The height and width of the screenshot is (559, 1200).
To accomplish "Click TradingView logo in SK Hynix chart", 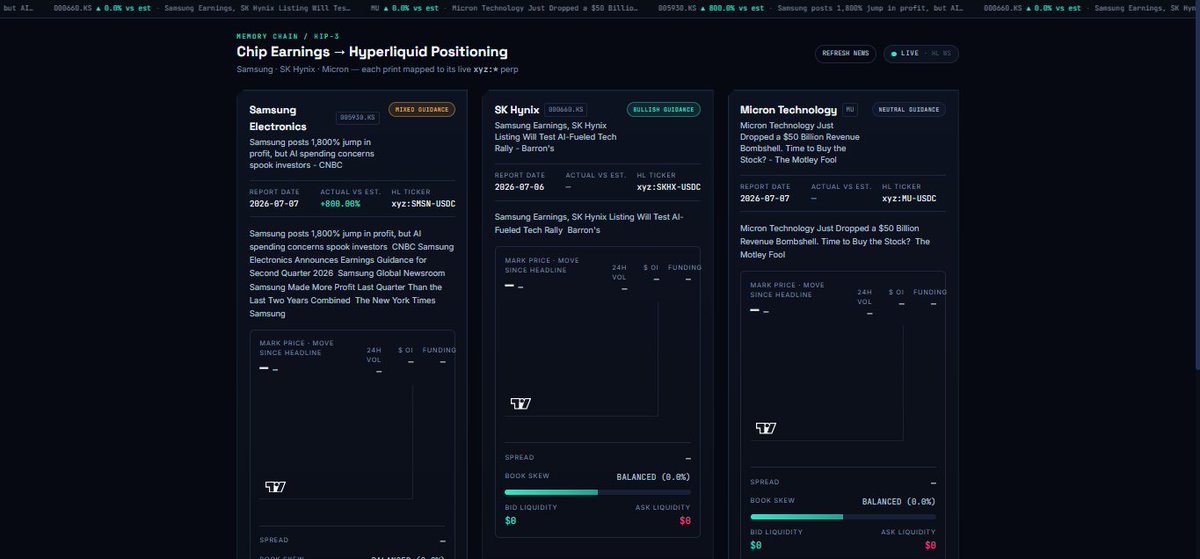I will point(521,403).
